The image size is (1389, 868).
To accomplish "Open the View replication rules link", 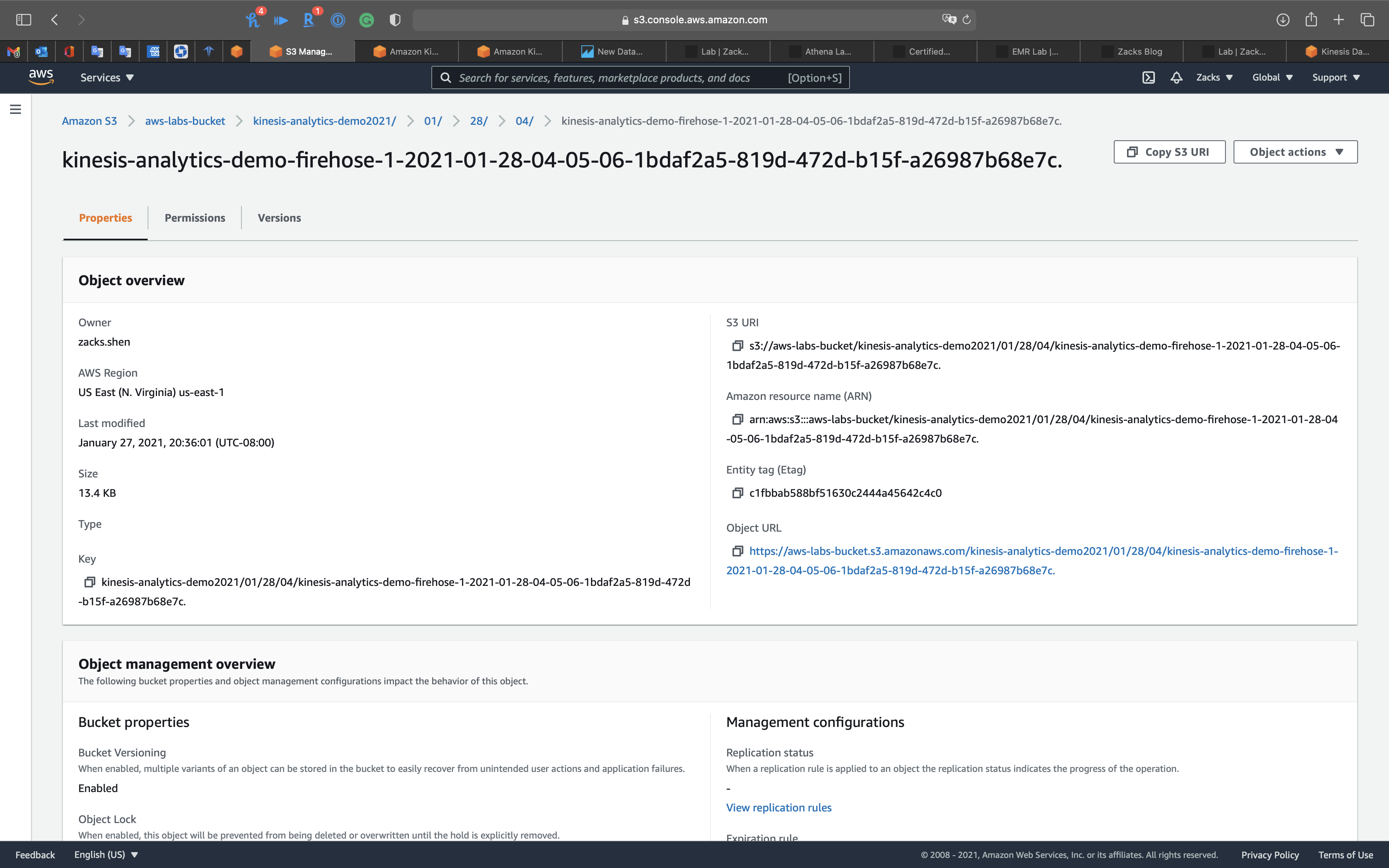I will click(778, 808).
